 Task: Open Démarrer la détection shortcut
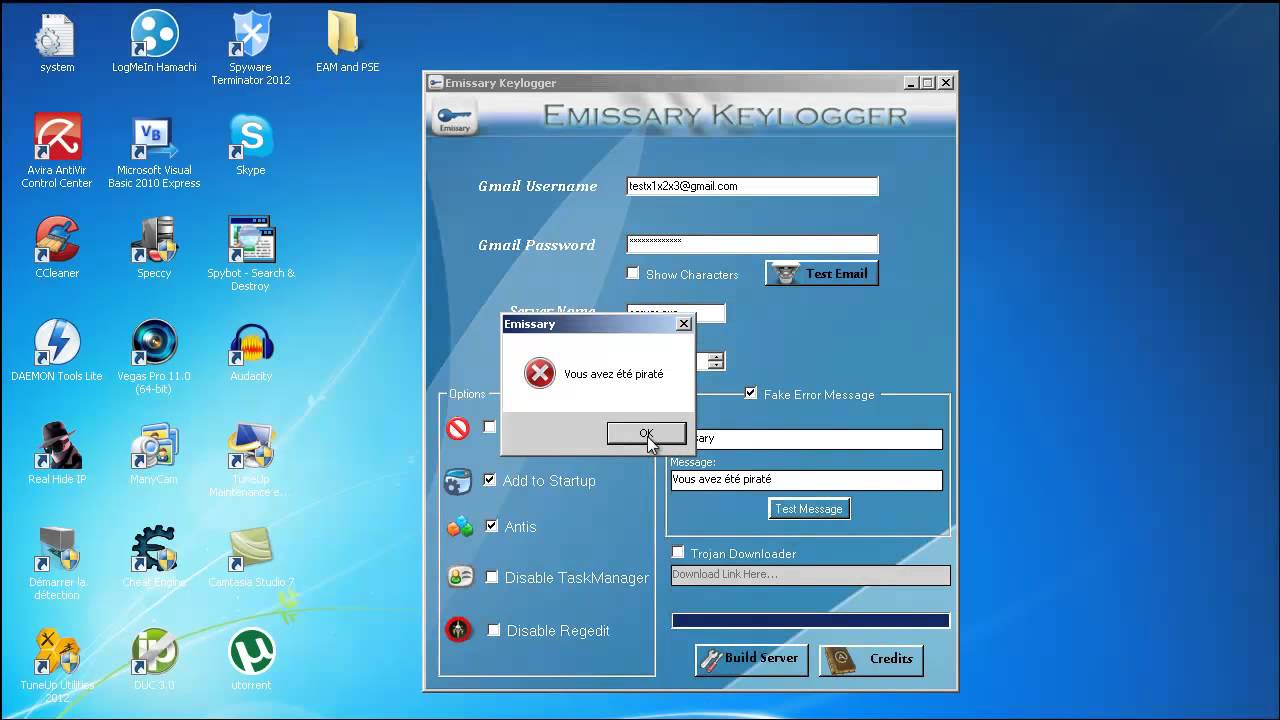coord(57,563)
